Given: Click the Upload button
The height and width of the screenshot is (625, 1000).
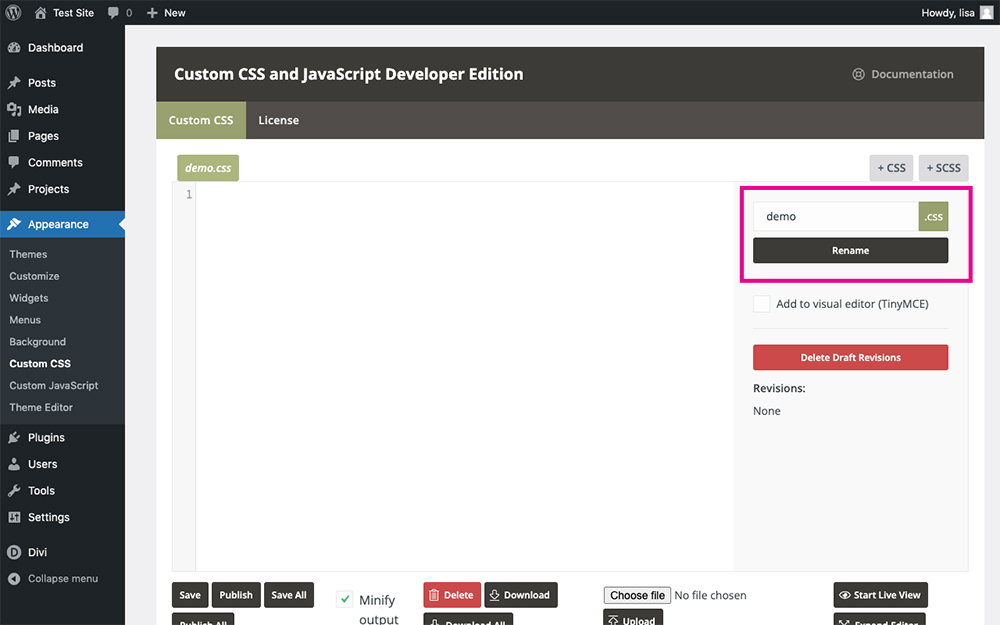Looking at the screenshot, I should [x=633, y=619].
